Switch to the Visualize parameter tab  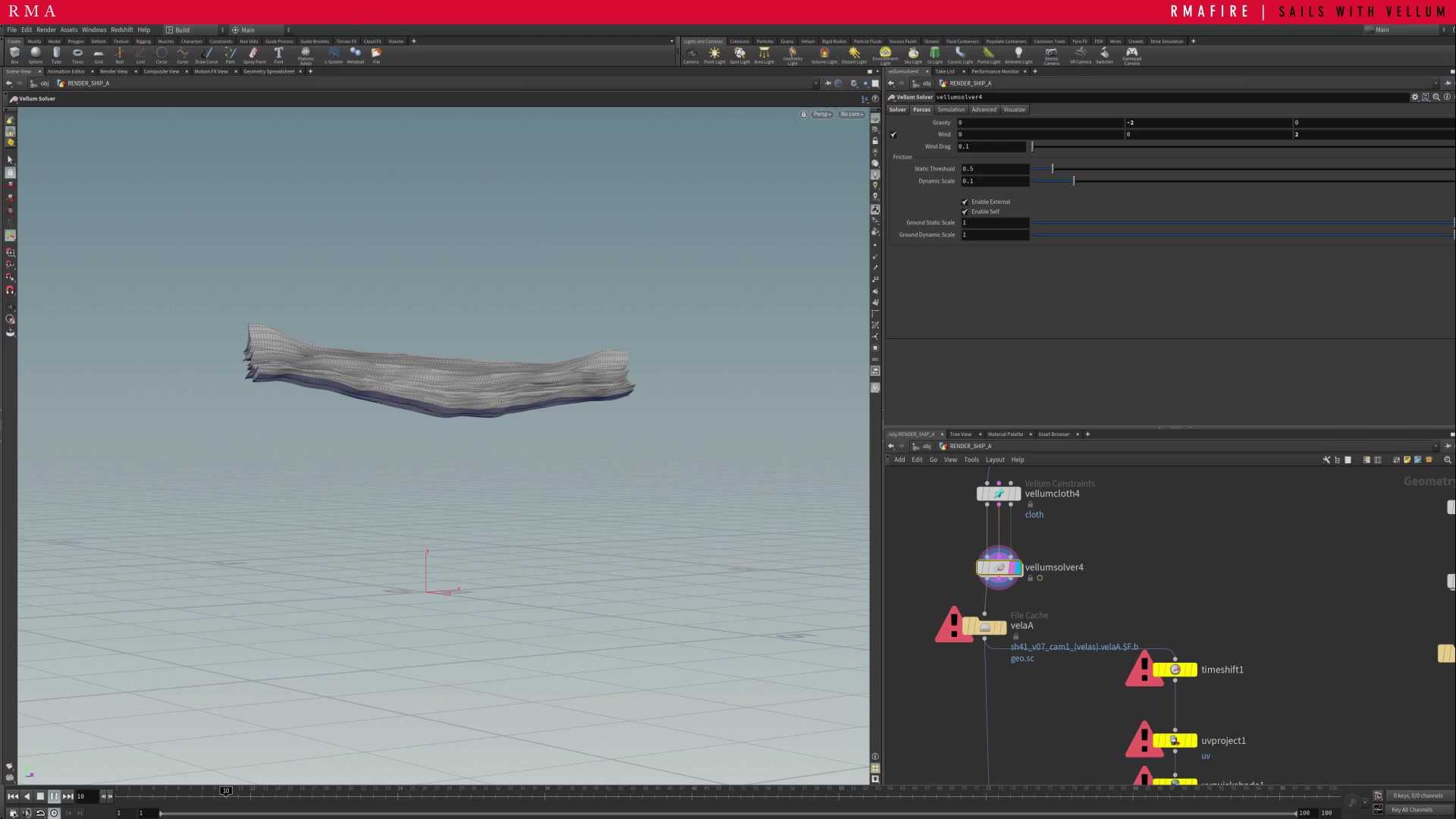(1015, 109)
